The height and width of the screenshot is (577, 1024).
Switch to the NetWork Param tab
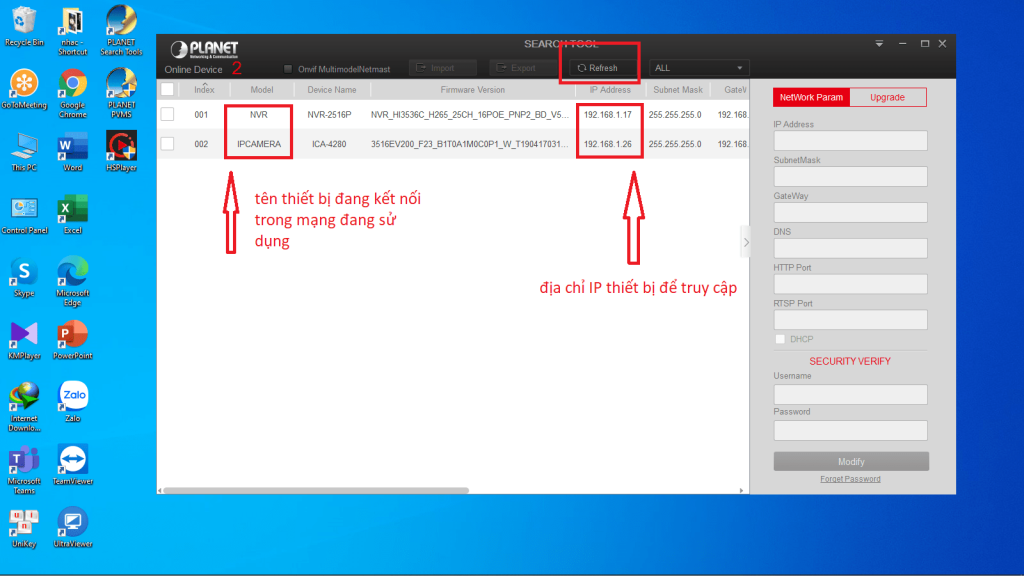click(811, 97)
